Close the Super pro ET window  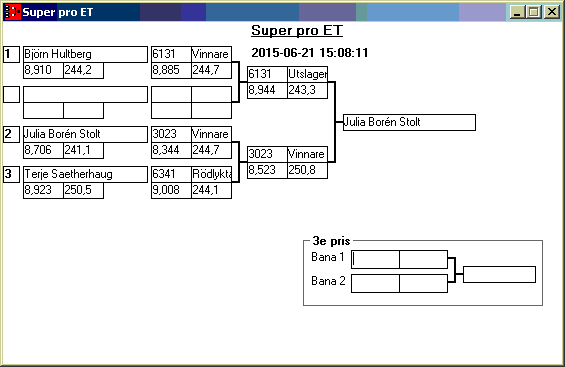[x=551, y=12]
